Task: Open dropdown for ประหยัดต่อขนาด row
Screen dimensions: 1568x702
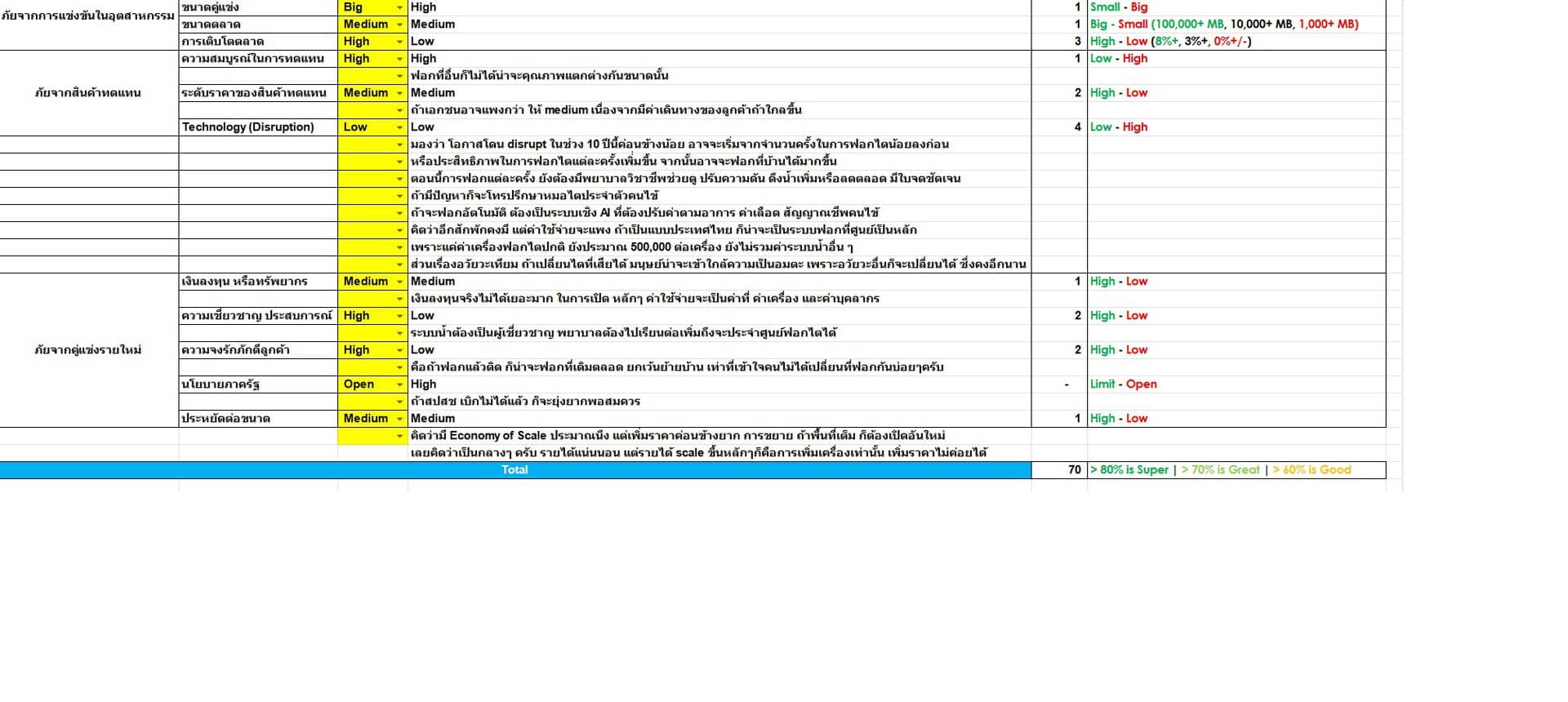Action: click(399, 419)
